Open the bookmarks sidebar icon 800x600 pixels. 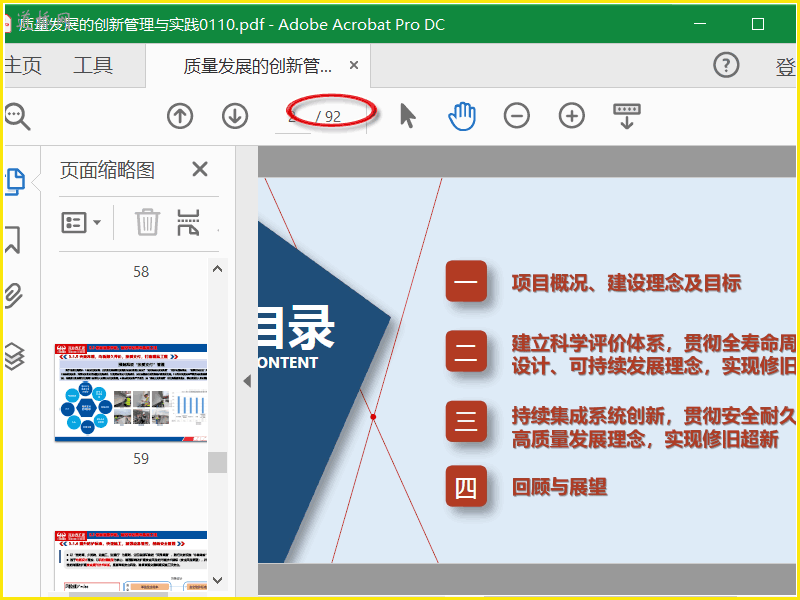(13, 240)
